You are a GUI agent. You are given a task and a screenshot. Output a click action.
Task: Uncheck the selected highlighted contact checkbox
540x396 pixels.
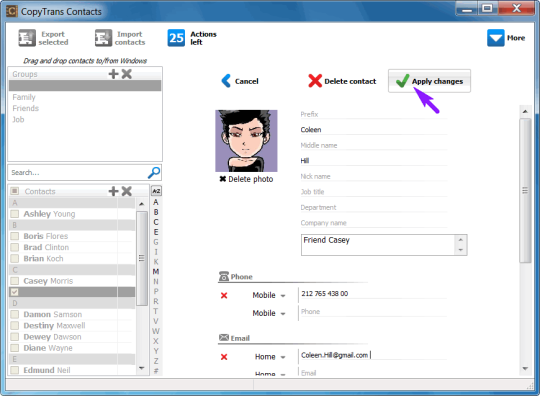[x=14, y=292]
